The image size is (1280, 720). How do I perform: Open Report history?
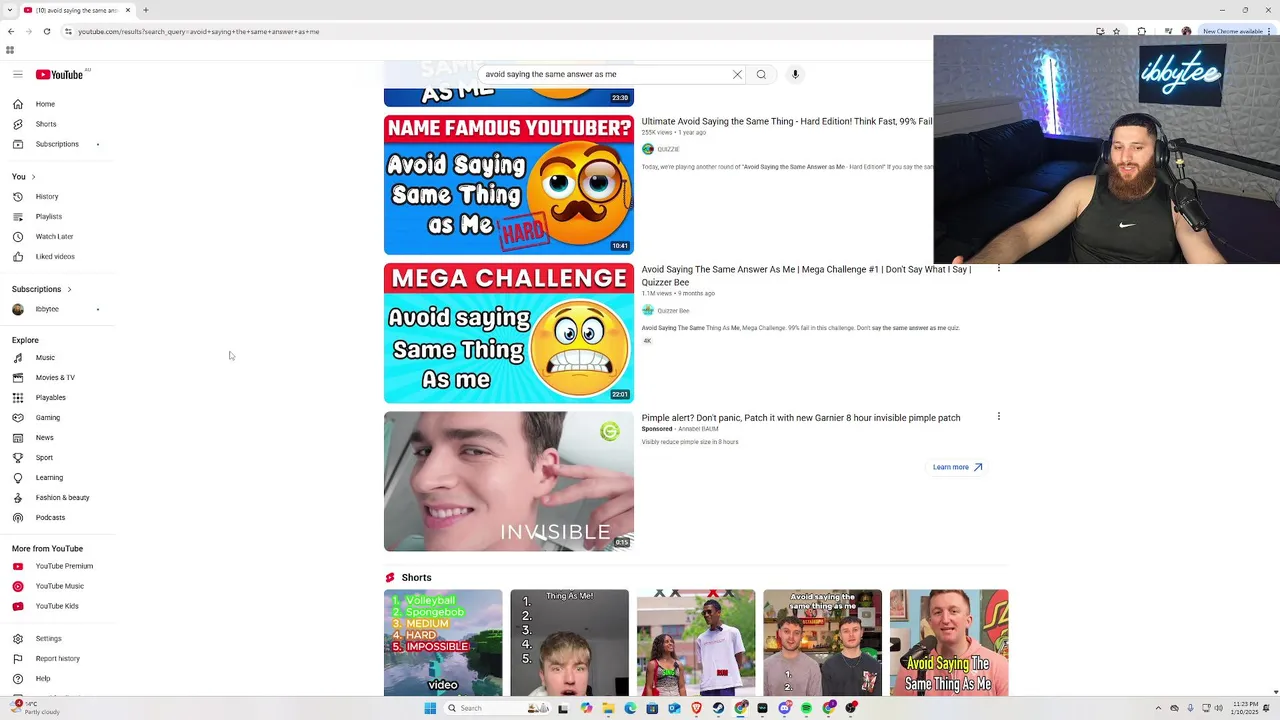57,658
